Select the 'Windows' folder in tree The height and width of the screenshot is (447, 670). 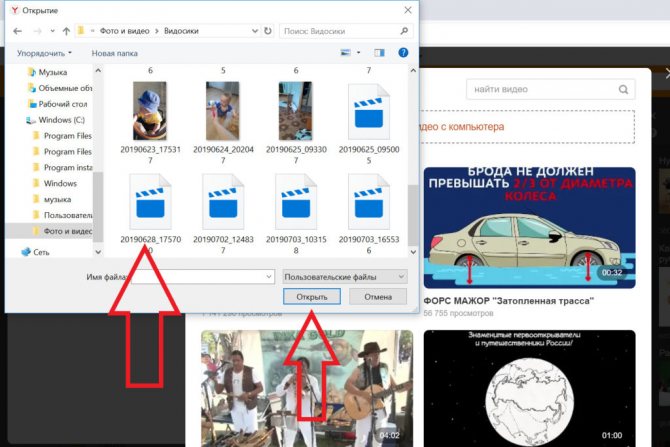coord(55,183)
